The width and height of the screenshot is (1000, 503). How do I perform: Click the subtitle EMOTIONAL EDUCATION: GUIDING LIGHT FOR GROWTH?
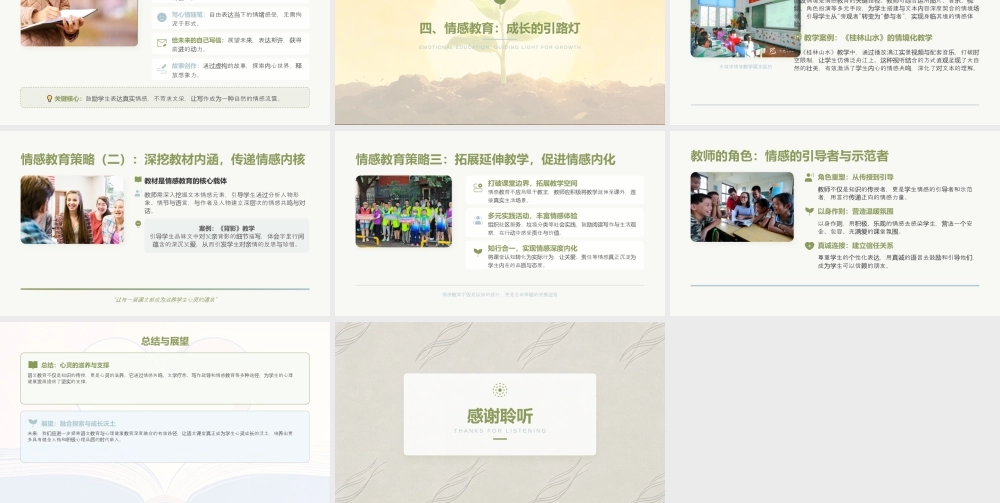[500, 47]
